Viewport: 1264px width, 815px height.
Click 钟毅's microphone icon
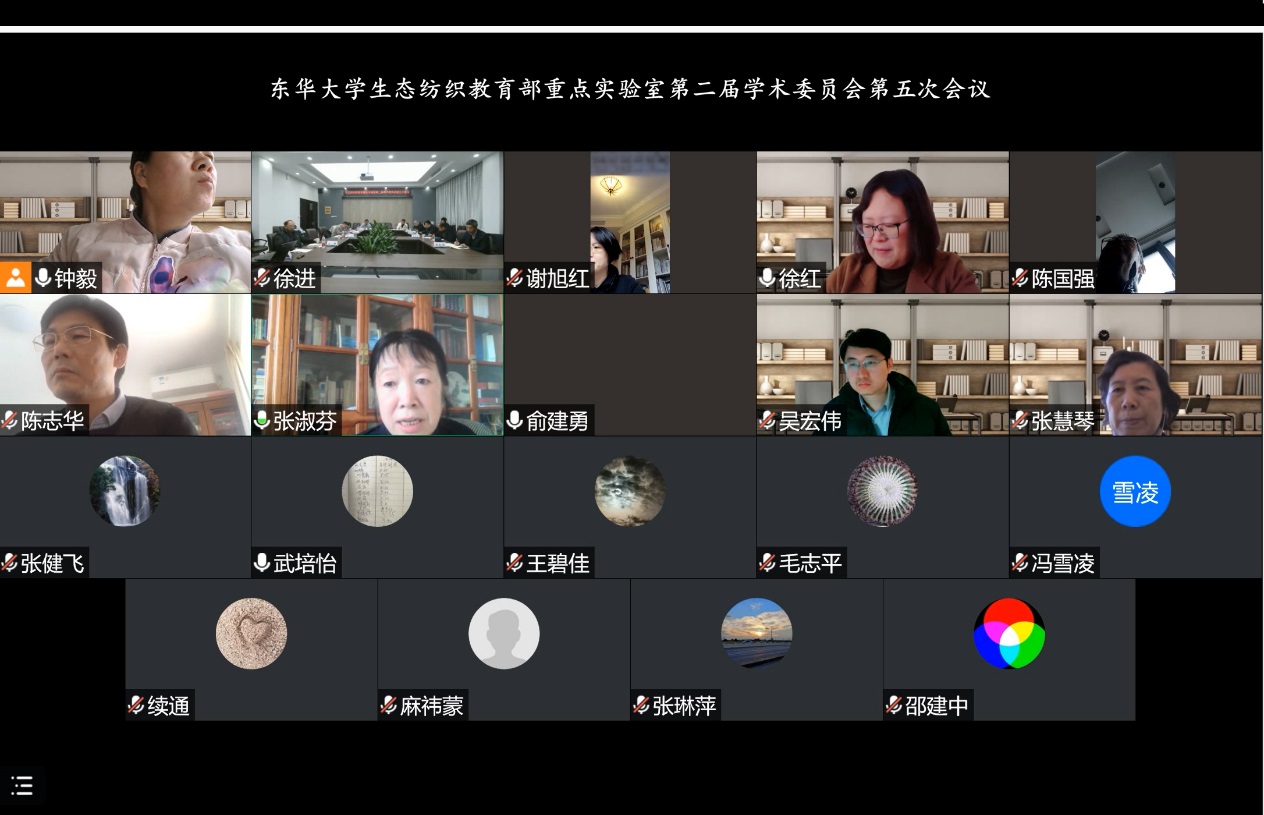[43, 278]
